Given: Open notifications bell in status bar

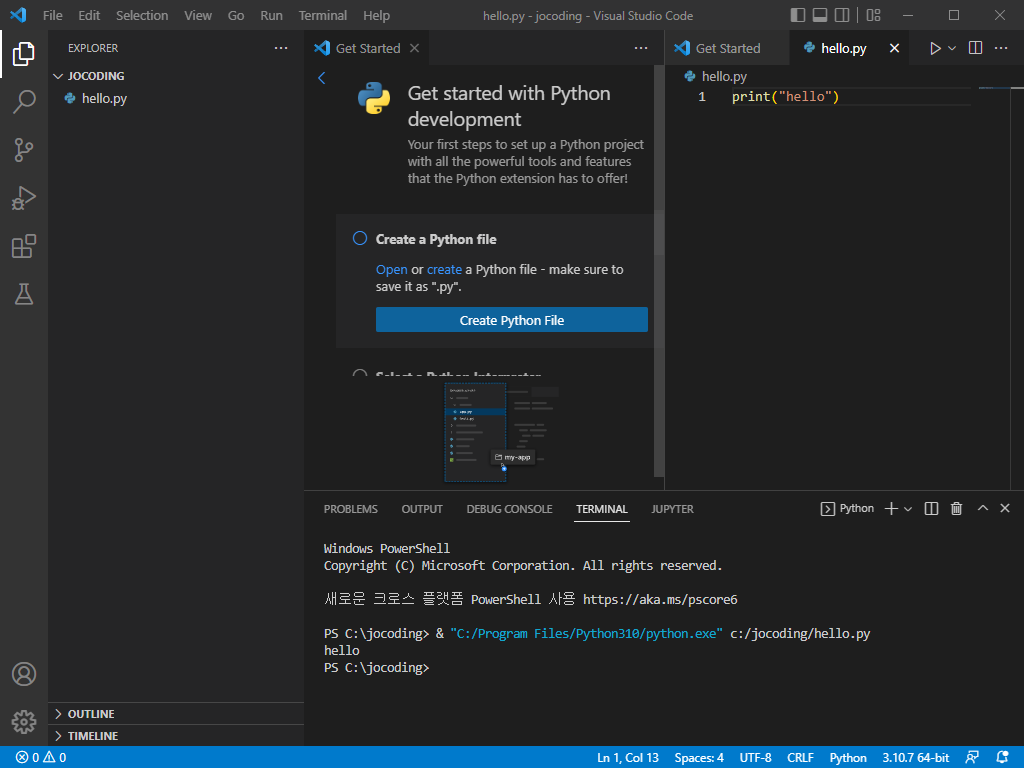Looking at the screenshot, I should 1002,758.
